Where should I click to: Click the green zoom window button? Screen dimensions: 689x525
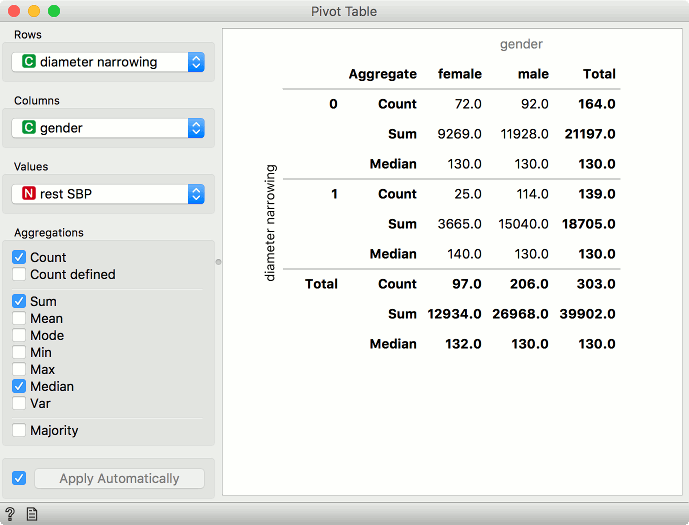pos(54,11)
